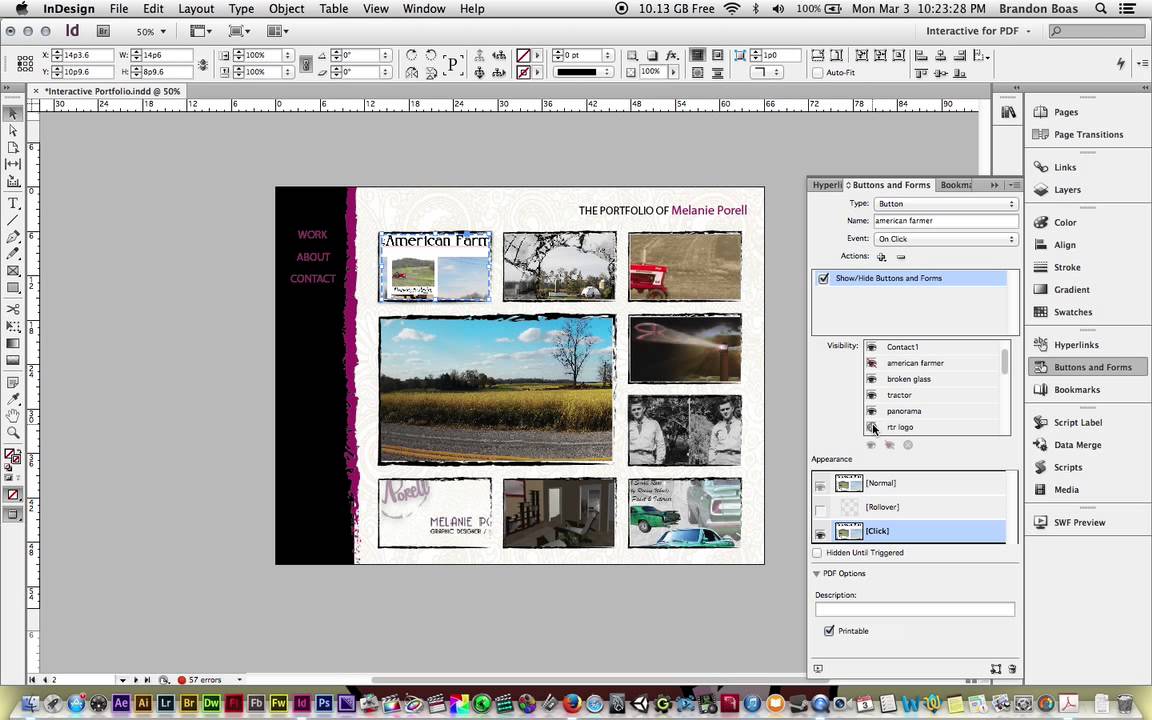Click the fill color swatch in control bar

pyautogui.click(x=523, y=55)
